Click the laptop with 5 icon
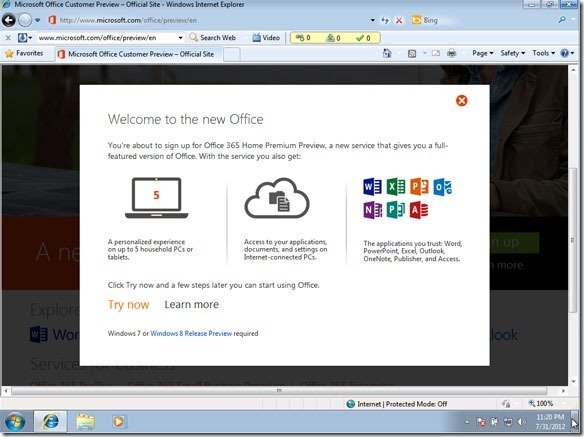 click(156, 198)
